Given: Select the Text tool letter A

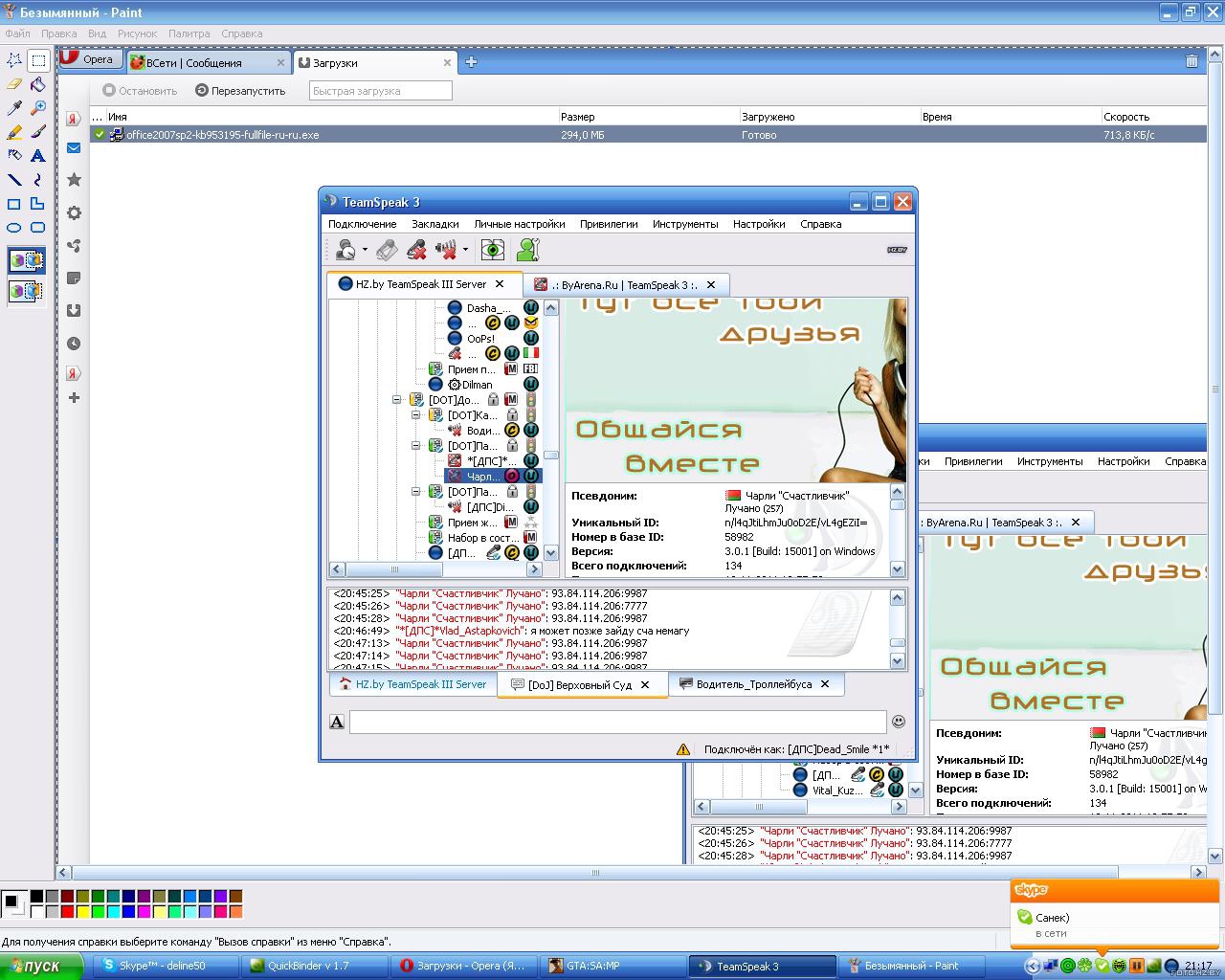Looking at the screenshot, I should (x=38, y=155).
